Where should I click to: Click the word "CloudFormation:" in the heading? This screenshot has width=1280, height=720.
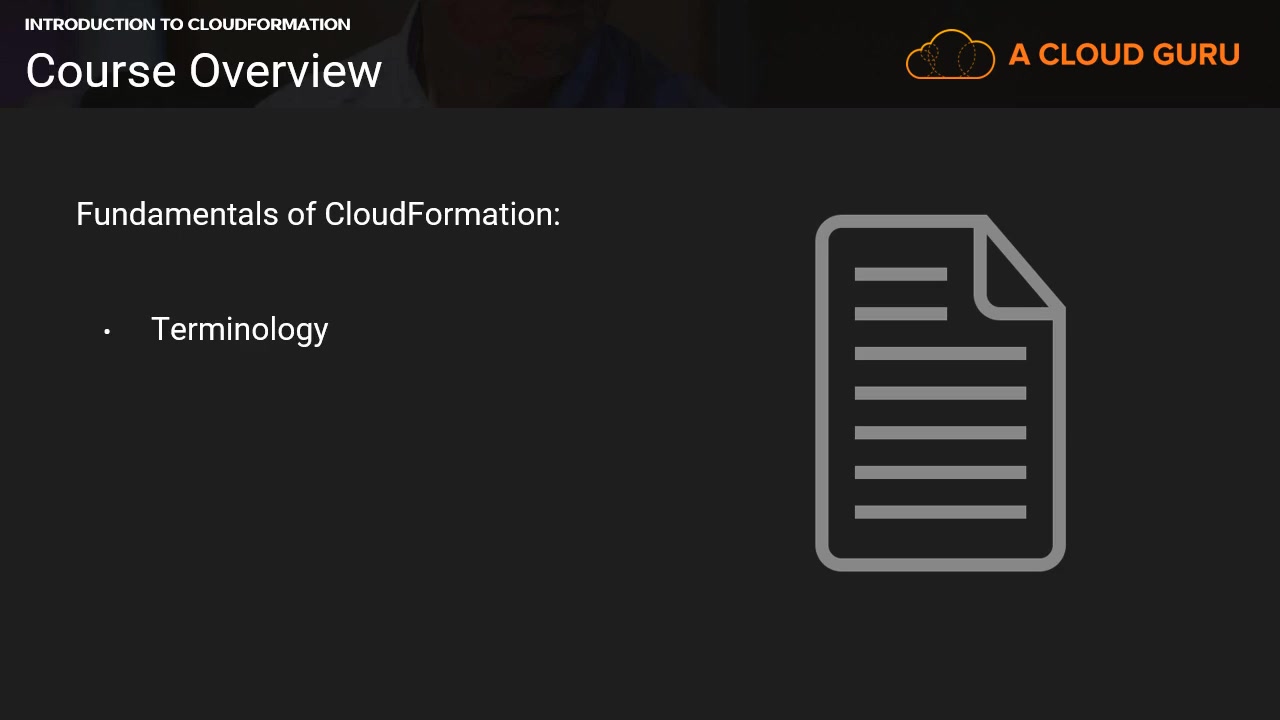442,214
